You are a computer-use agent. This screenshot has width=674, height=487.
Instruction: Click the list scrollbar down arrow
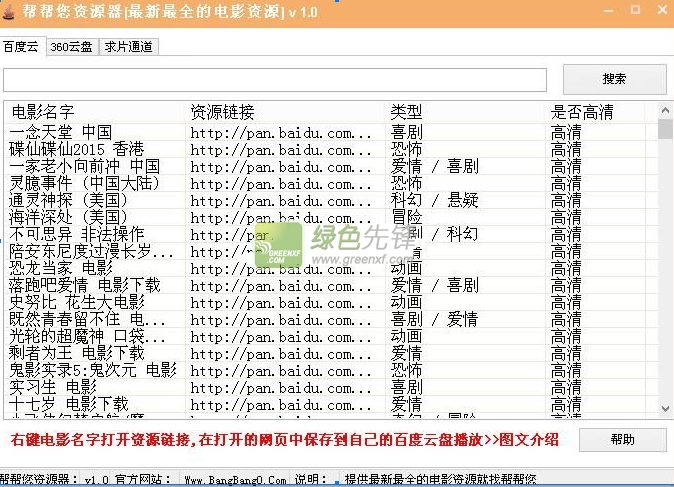click(x=665, y=409)
